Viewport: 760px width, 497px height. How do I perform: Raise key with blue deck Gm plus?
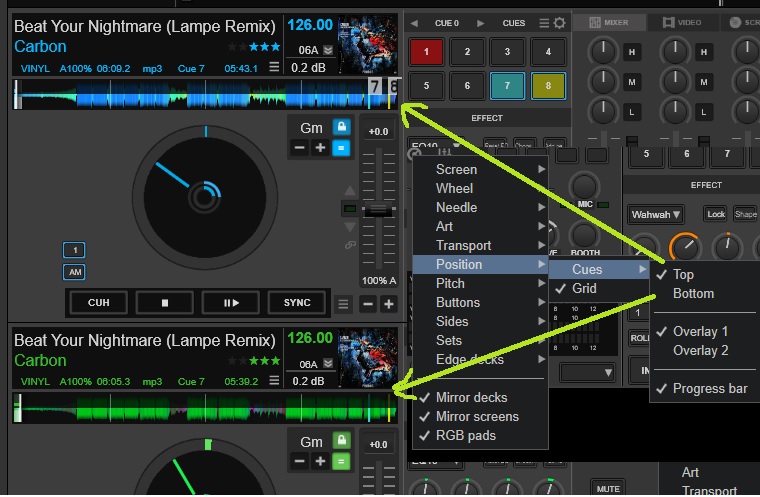(320, 147)
